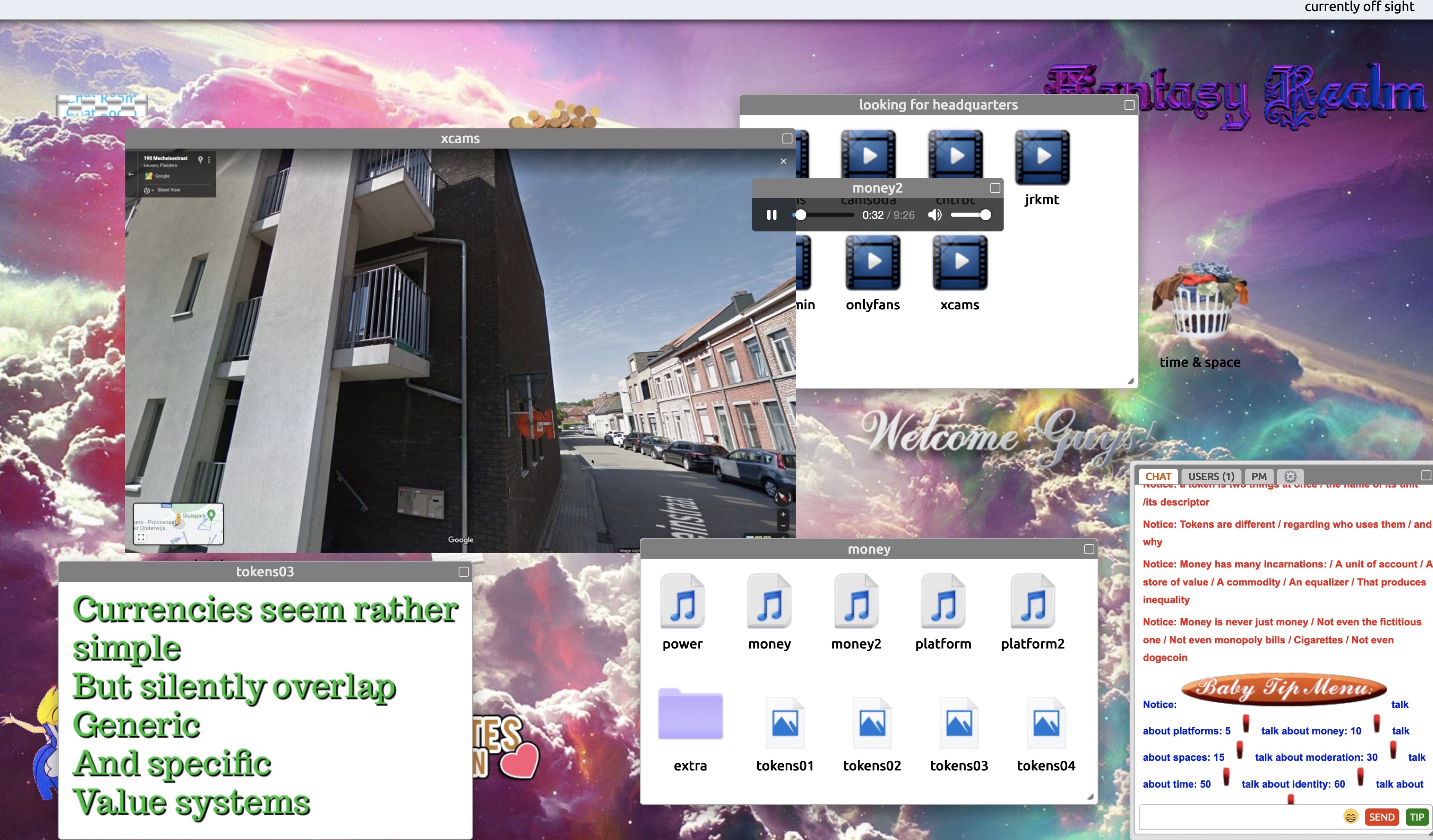Click the Baby Tip Menu banner
Screen dimensions: 1433x840
click(x=1284, y=689)
